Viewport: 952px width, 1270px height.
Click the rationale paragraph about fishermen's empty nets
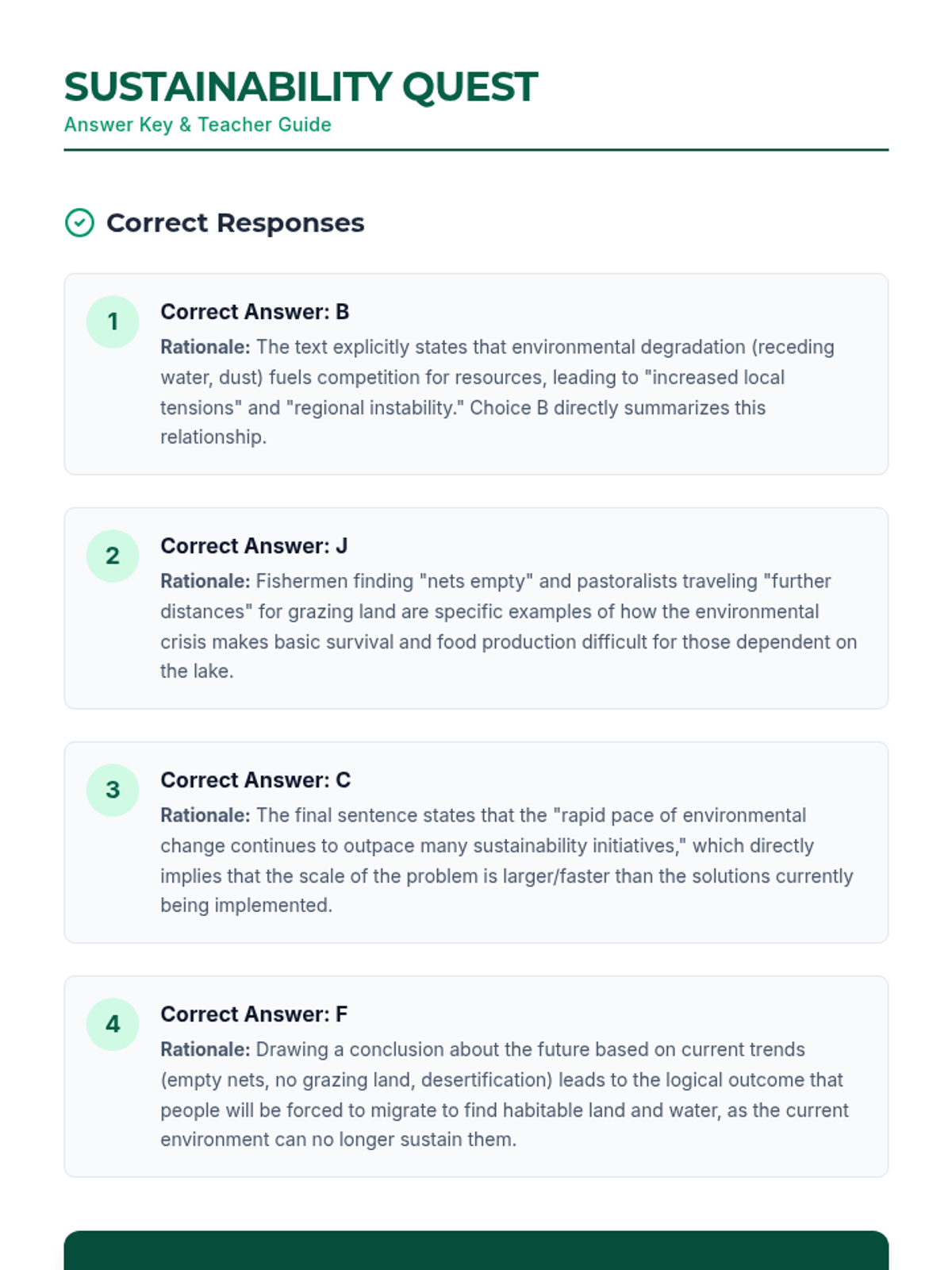[508, 626]
